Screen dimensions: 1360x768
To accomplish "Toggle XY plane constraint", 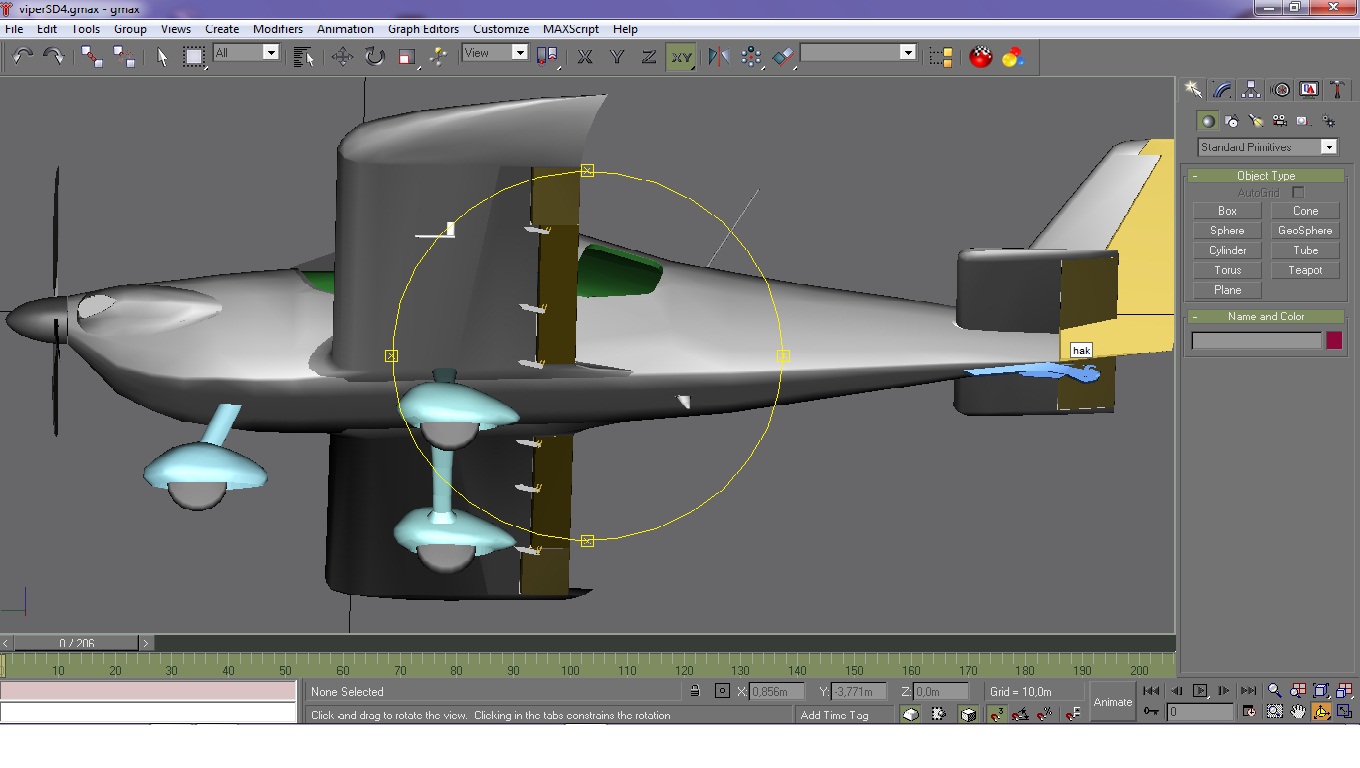I will 681,57.
